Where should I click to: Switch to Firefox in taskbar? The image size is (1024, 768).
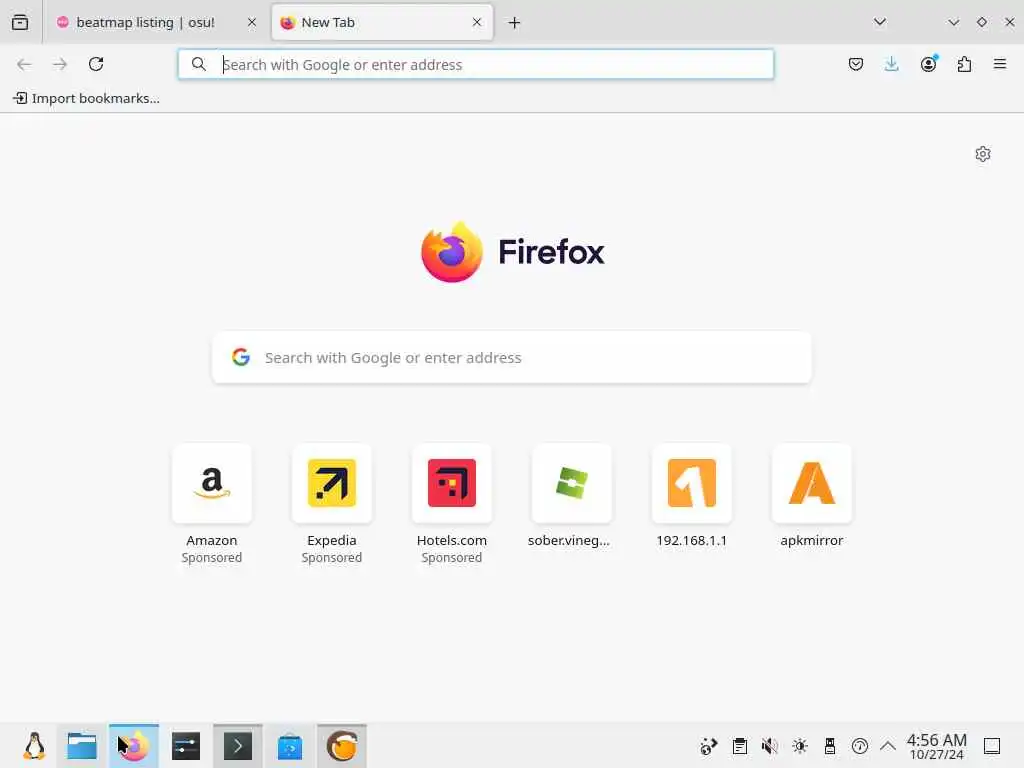tap(134, 746)
